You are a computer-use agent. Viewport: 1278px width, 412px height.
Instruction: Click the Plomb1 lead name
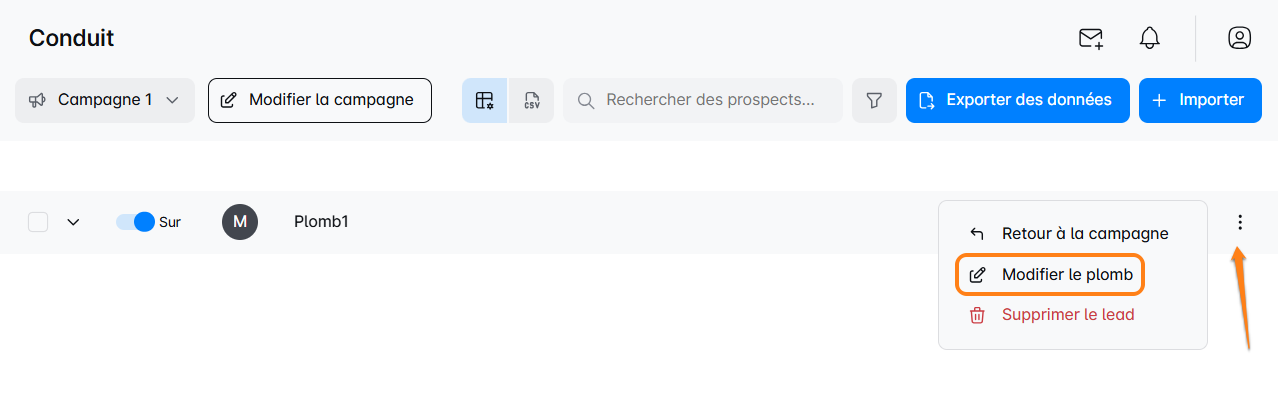click(321, 222)
